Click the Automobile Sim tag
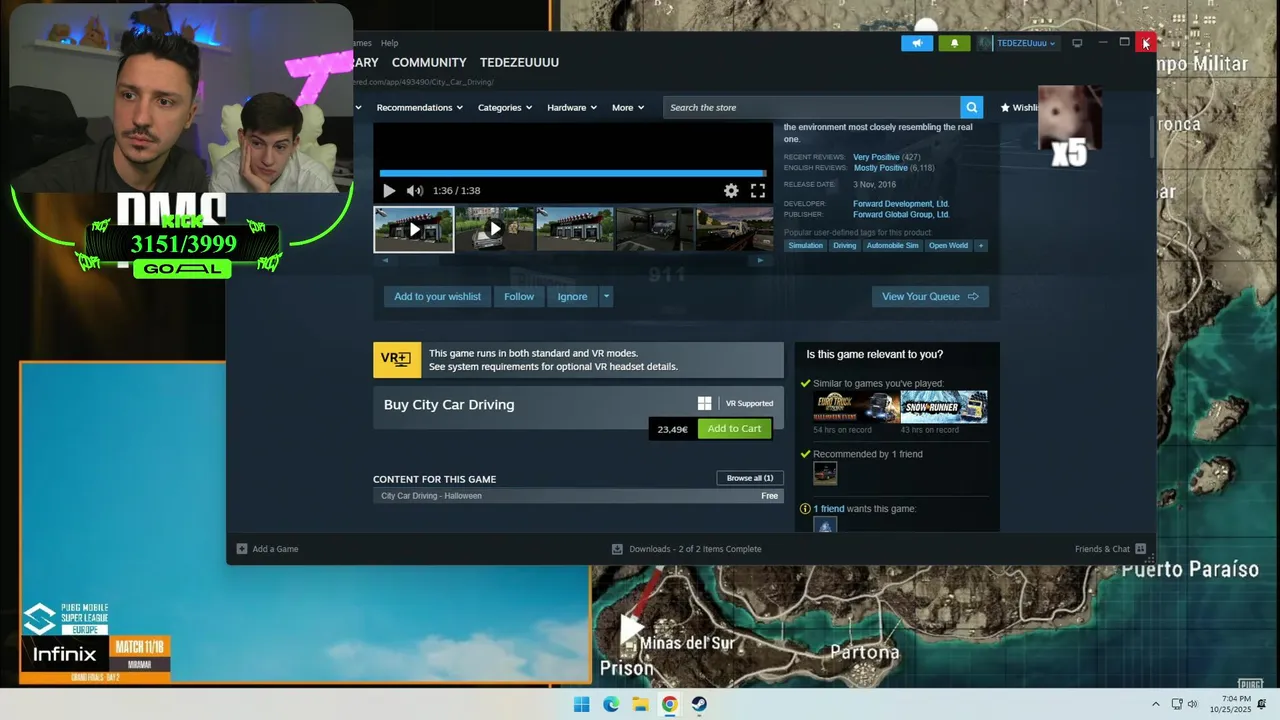 (x=892, y=245)
